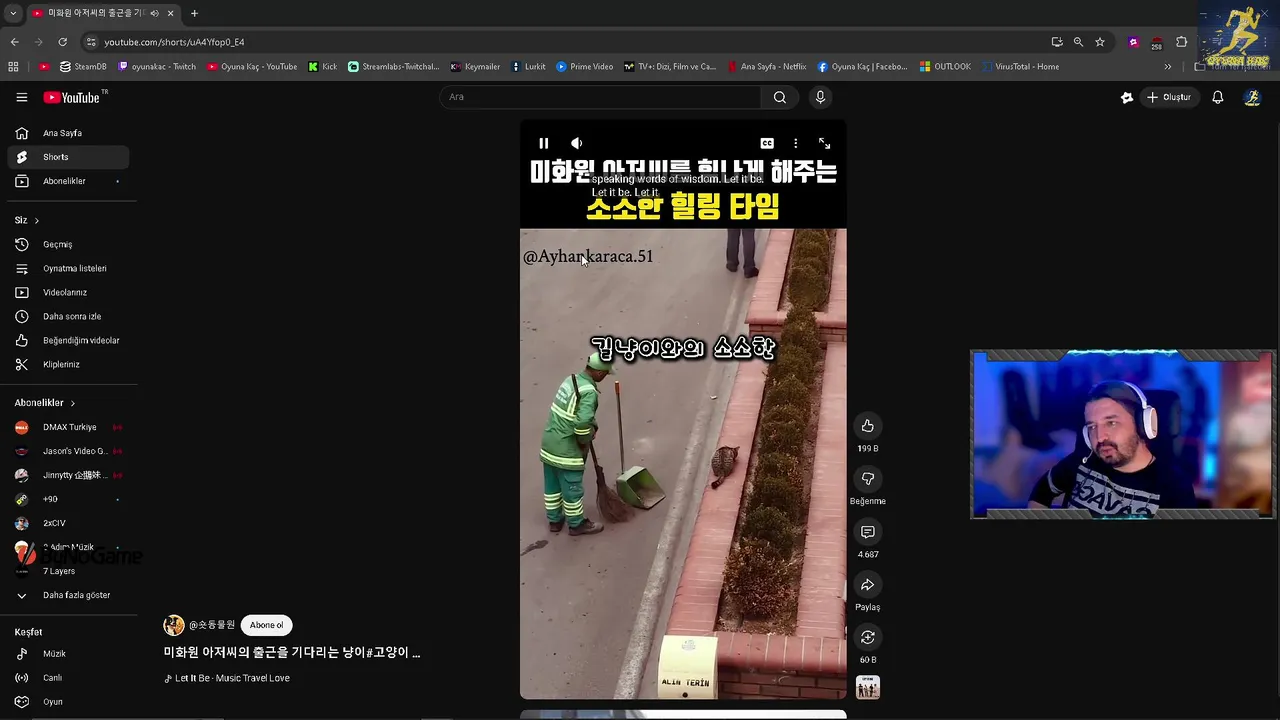Like the Short with thumbs up
The height and width of the screenshot is (720, 1280).
click(867, 426)
